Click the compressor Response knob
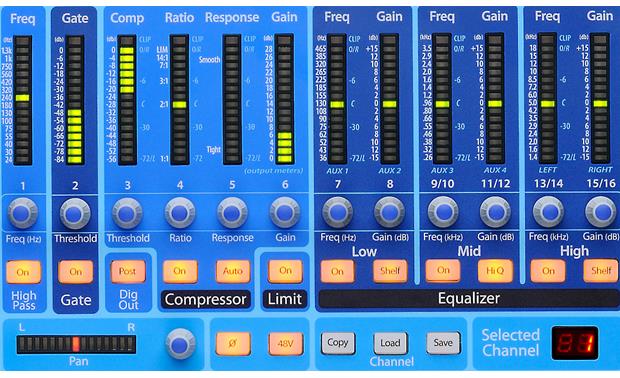The image size is (620, 378). (232, 213)
